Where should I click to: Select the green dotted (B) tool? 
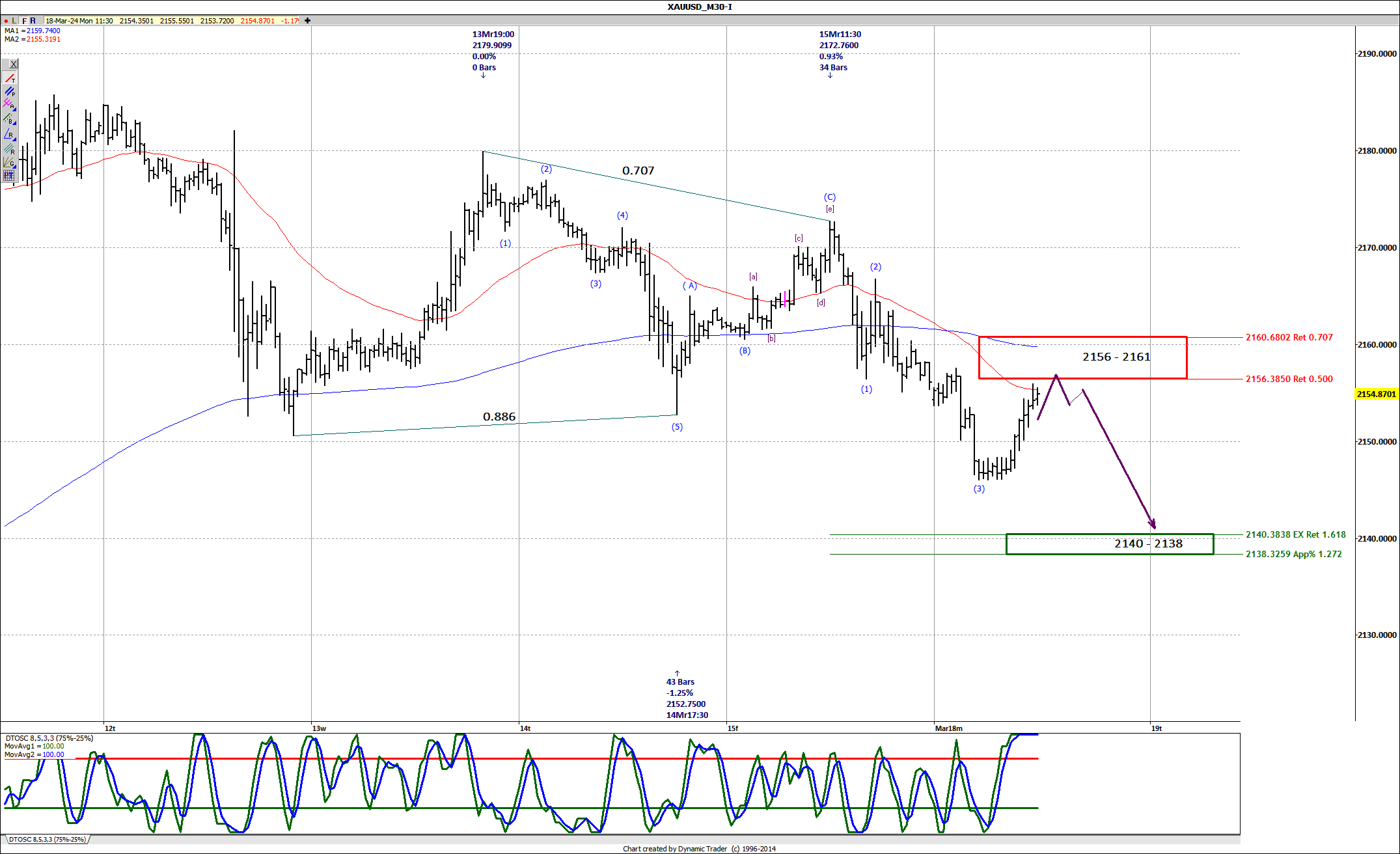10,120
